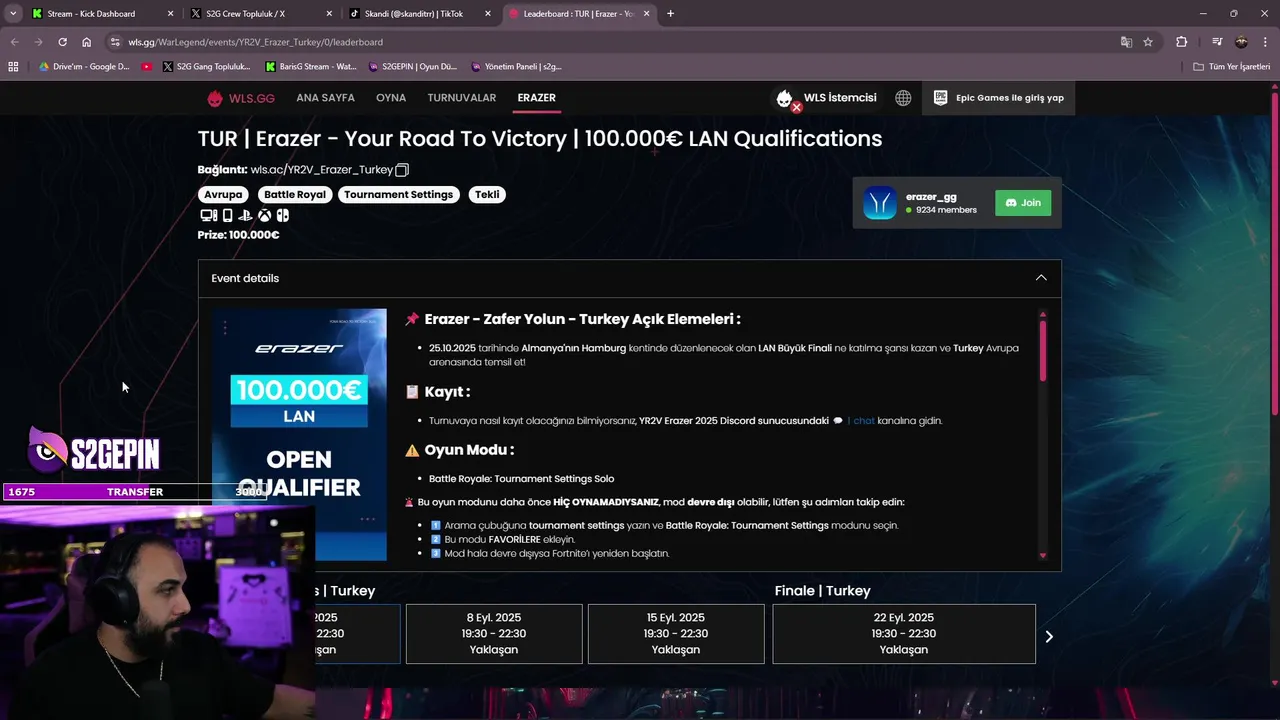Join the erazer_gg Discord server
This screenshot has width=1280, height=720.
click(x=1023, y=203)
